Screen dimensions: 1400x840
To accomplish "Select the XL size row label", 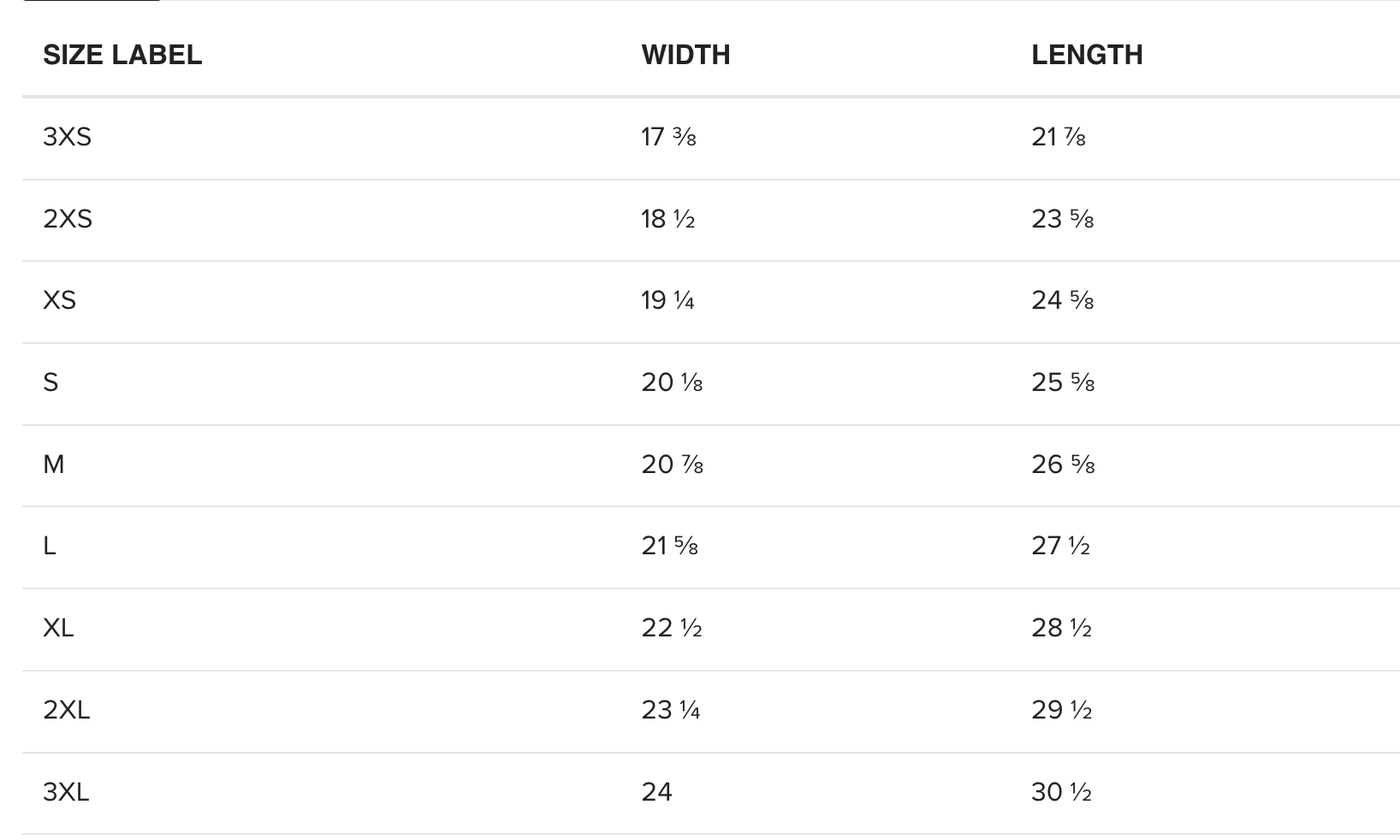I will point(58,628).
